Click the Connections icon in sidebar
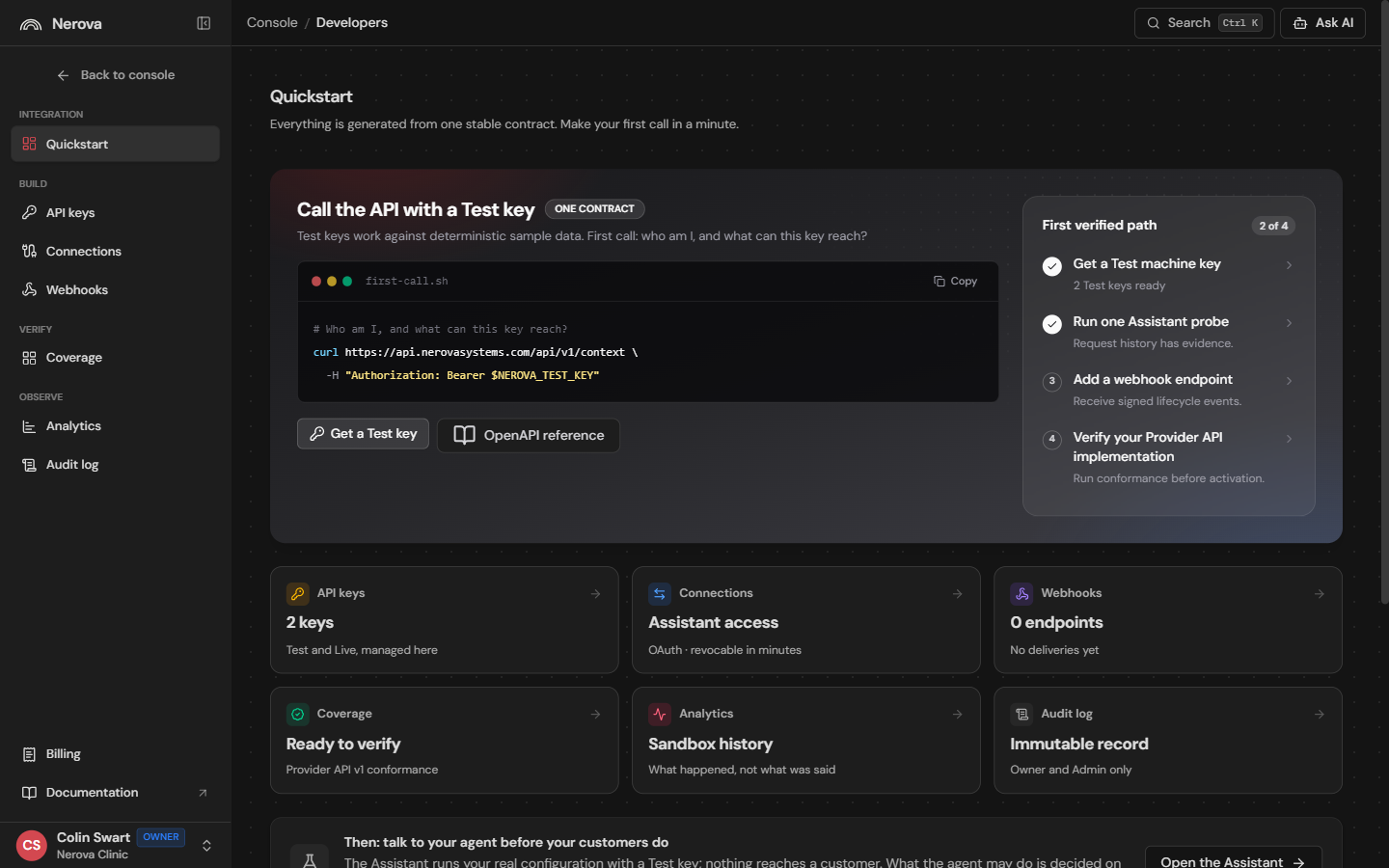The image size is (1389, 868). point(29,251)
